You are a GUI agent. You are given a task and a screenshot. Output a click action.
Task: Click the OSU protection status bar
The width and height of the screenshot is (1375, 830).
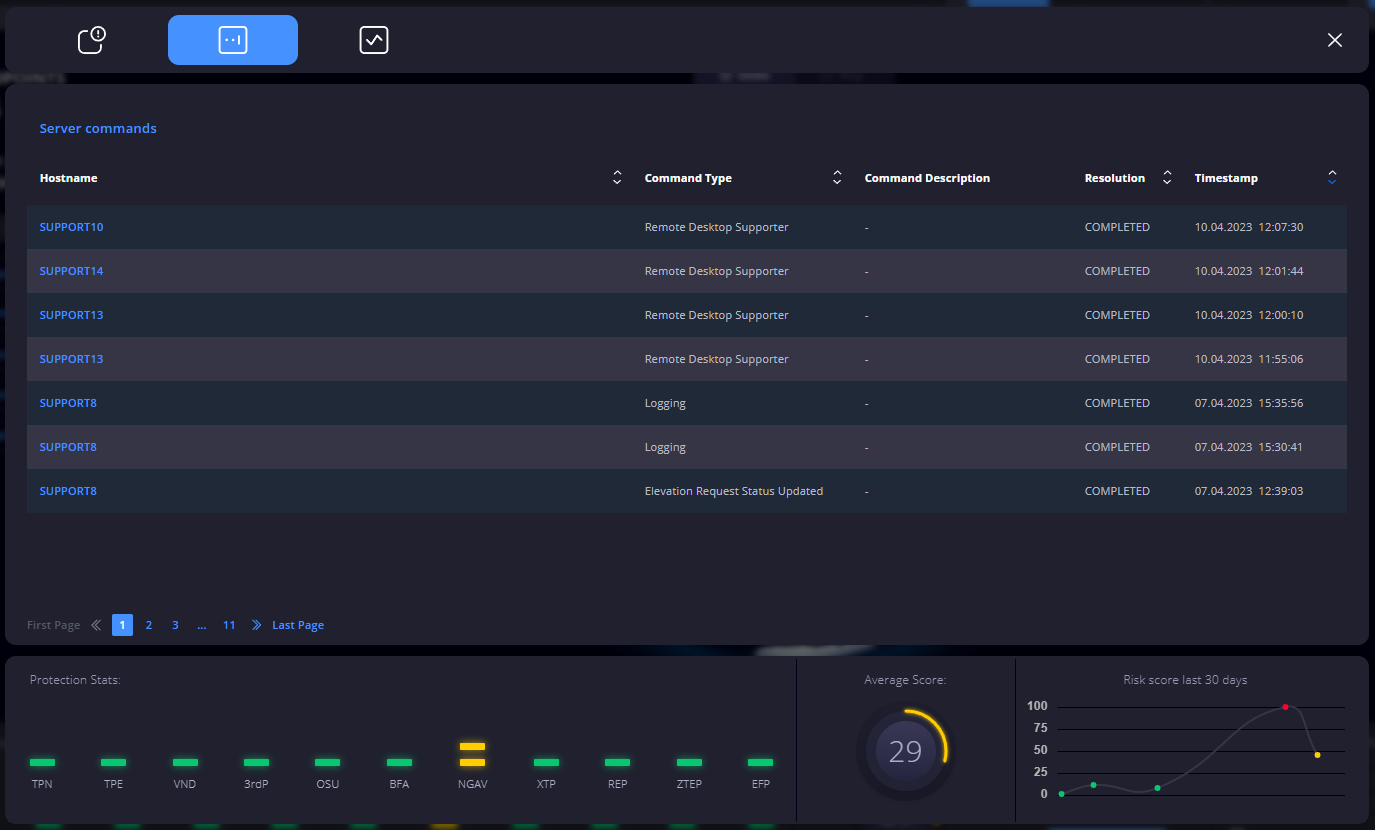[328, 762]
